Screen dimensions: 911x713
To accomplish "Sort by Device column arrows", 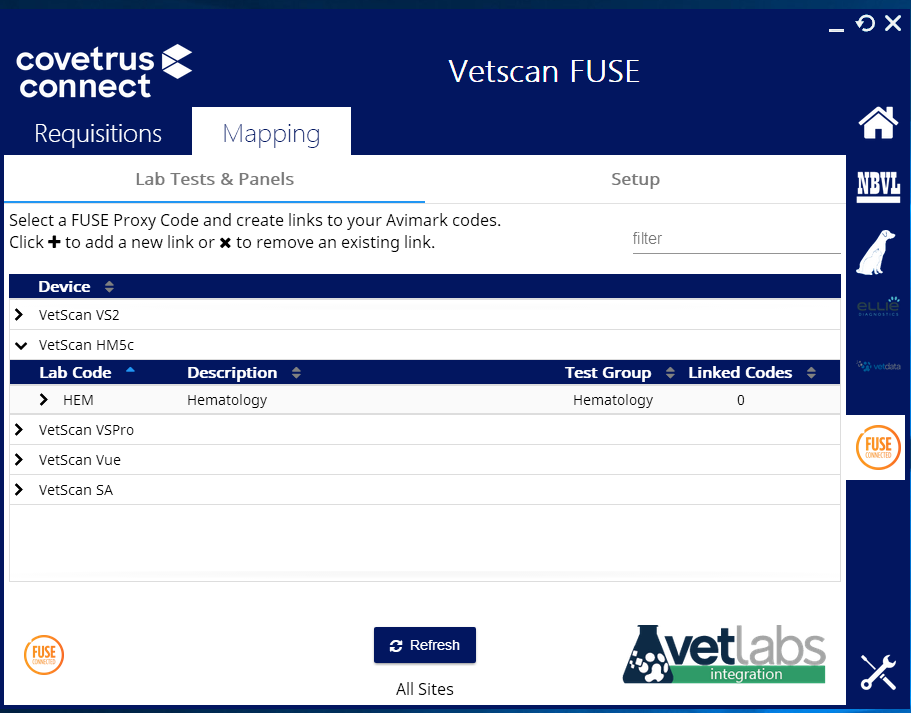I will point(109,286).
